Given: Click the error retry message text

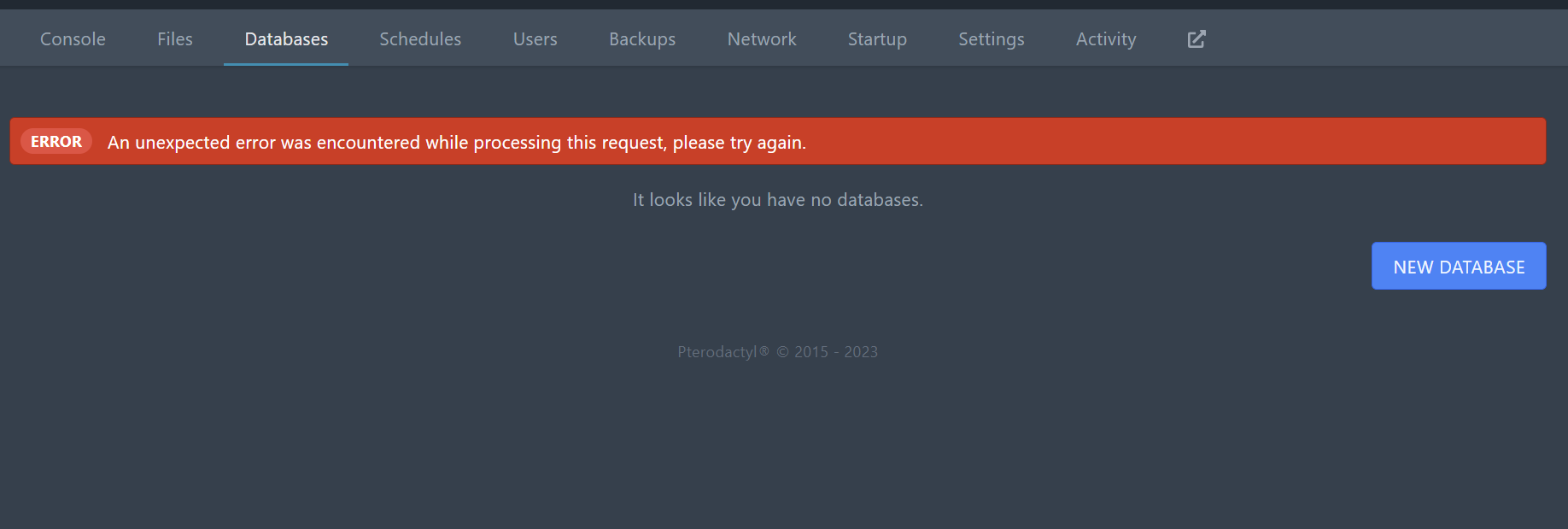Looking at the screenshot, I should click(x=456, y=142).
